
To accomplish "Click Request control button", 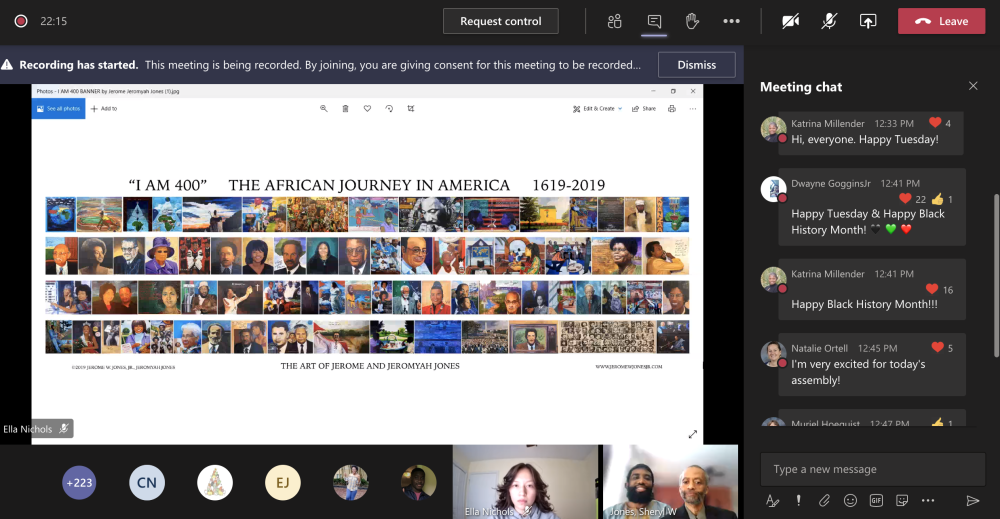I will pyautogui.click(x=501, y=21).
